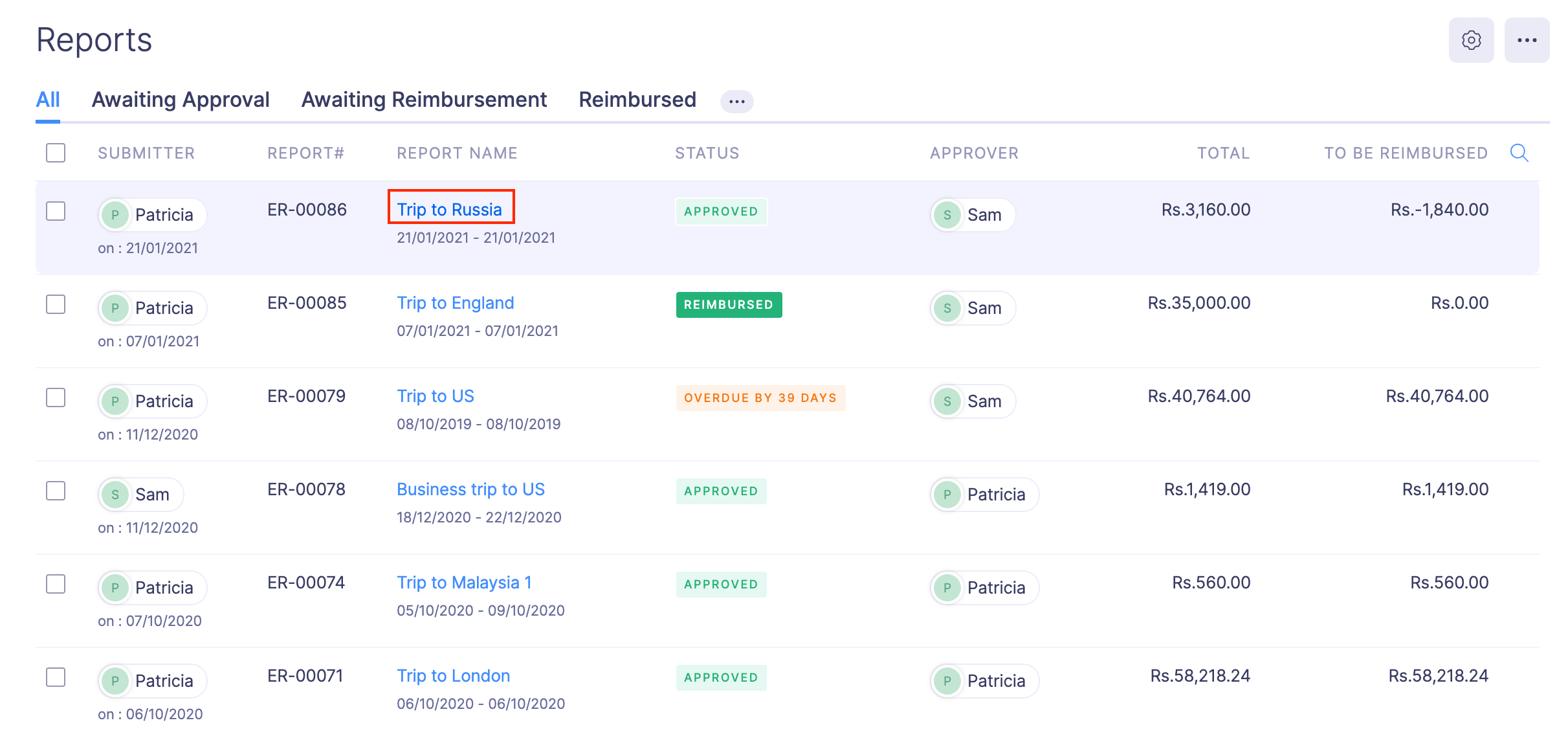Check the select-all checkbox in the header
Viewport: 1568px width, 738px height.
click(55, 153)
